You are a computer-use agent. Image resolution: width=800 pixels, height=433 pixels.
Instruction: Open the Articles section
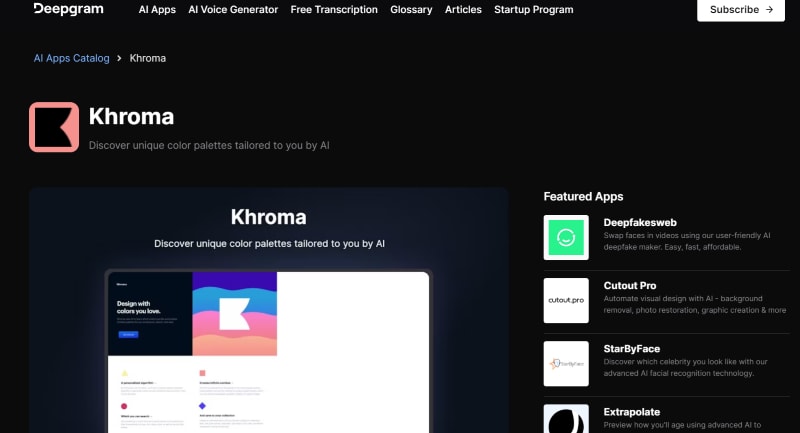pos(463,10)
